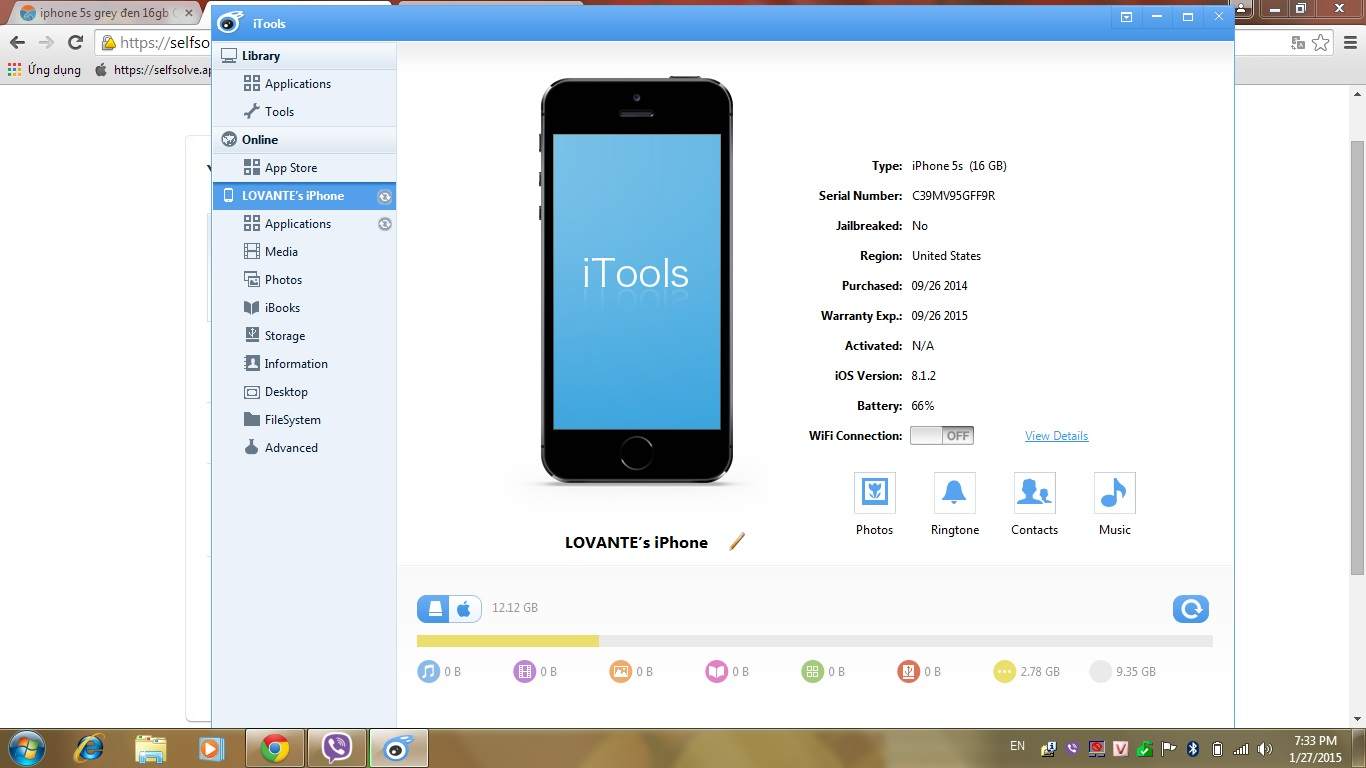Open Windows Explorer folder in taskbar
Viewport: 1366px width, 768px height.
tap(150, 748)
